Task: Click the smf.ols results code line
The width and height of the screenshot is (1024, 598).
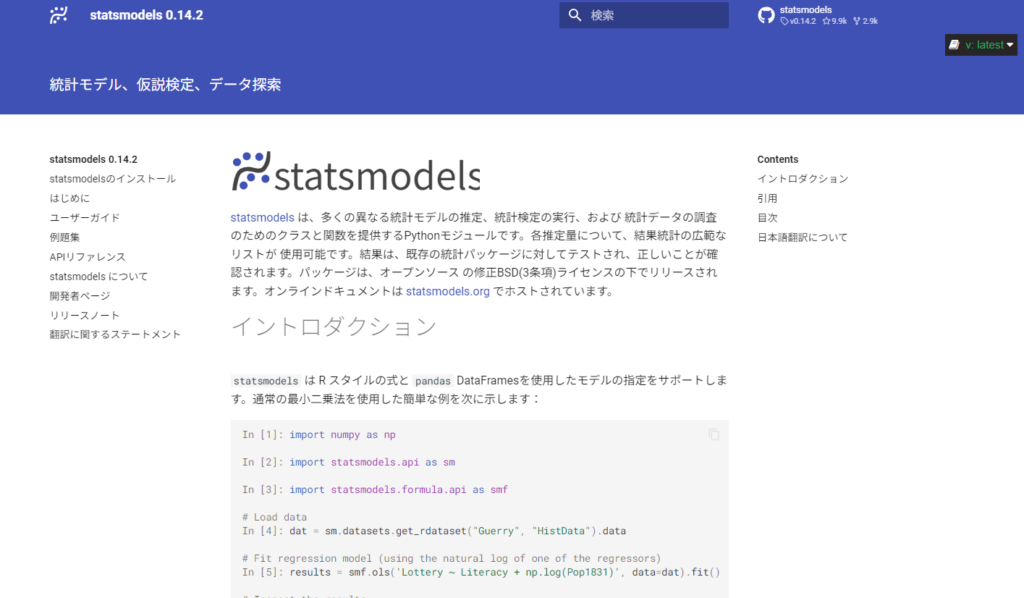Action: click(x=481, y=573)
